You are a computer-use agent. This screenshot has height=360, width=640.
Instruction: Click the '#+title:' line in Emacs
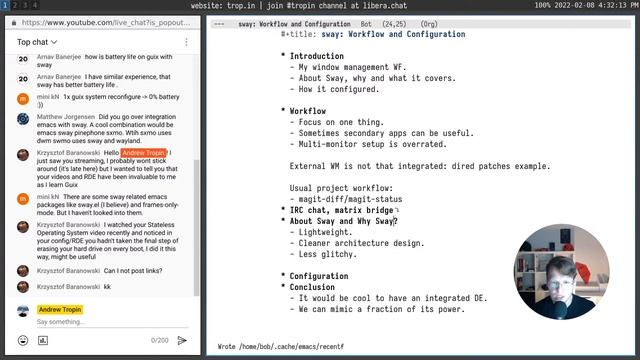click(x=373, y=34)
